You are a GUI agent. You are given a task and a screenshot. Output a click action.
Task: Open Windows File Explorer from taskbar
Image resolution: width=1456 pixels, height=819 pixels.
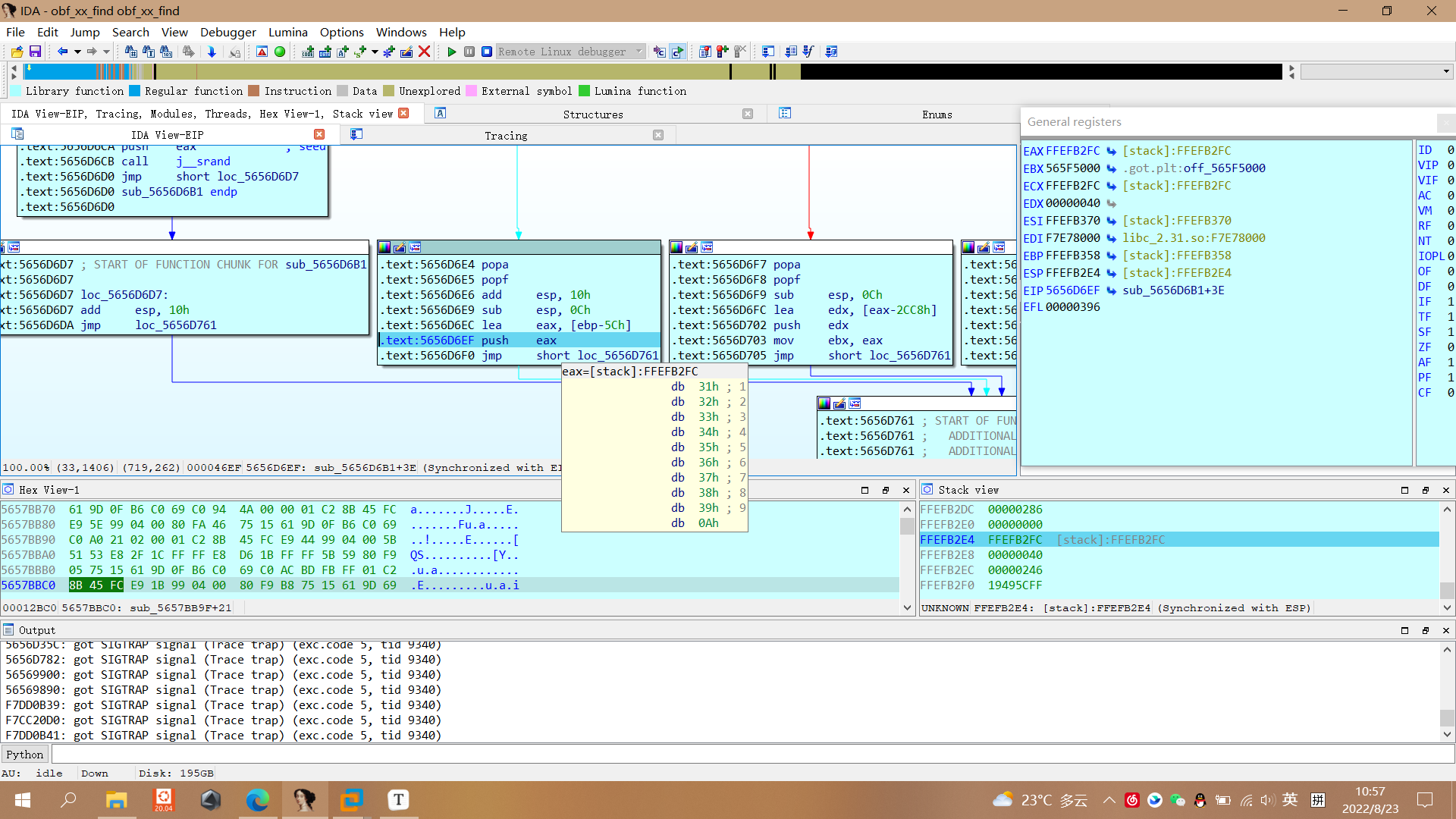(116, 800)
